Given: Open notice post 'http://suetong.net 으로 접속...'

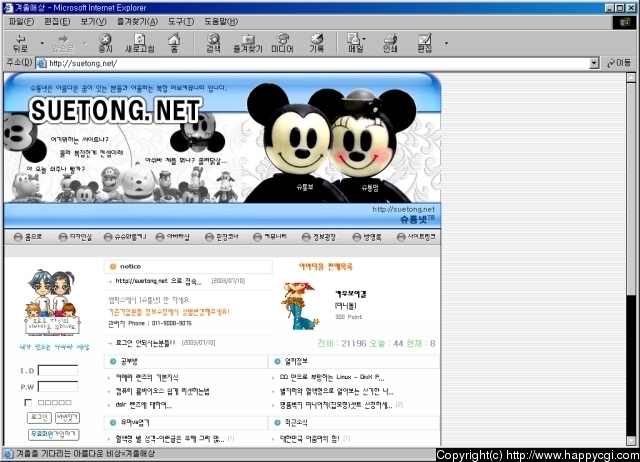Looking at the screenshot, I should point(158,281).
